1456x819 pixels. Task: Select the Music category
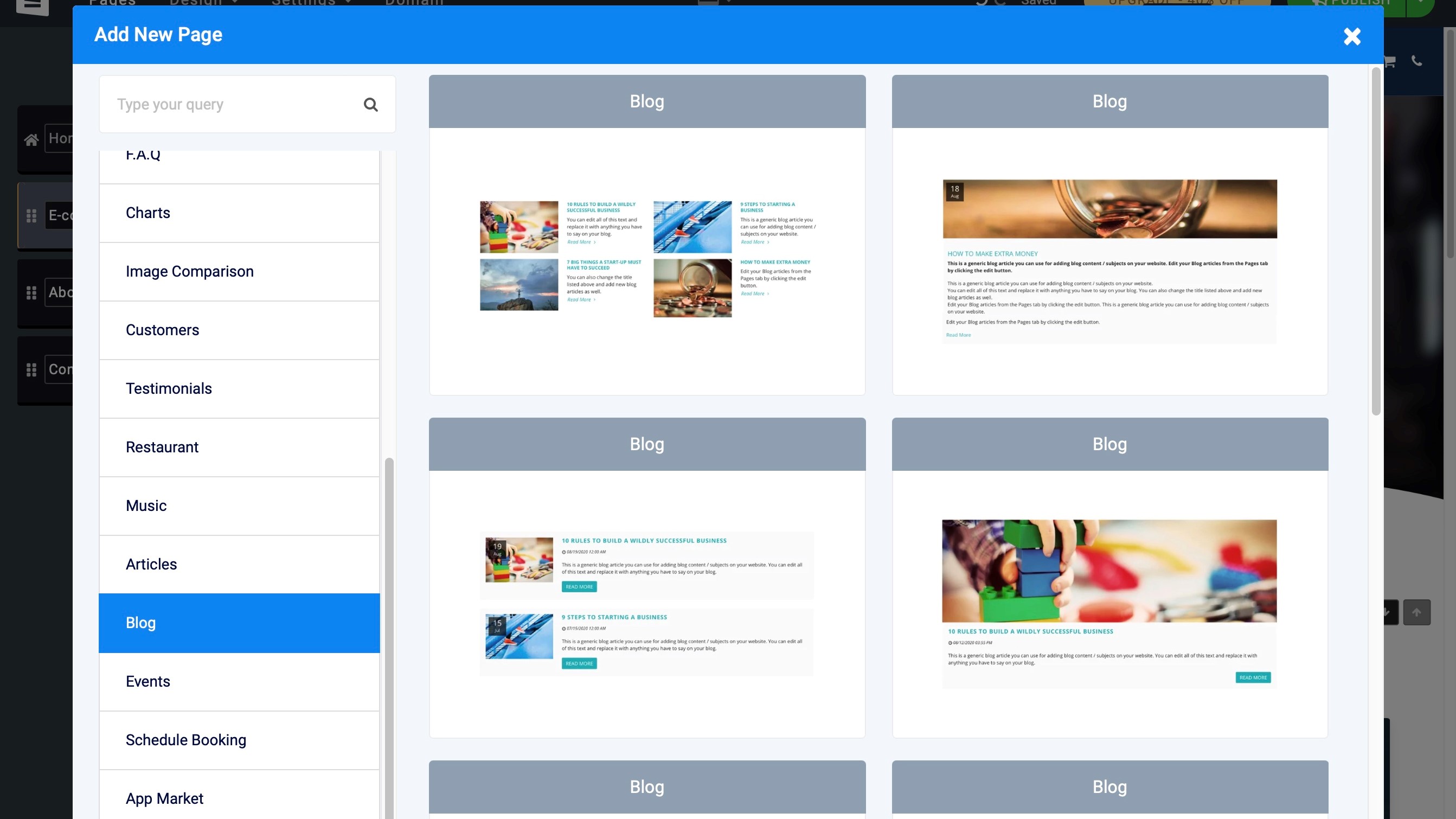239,506
